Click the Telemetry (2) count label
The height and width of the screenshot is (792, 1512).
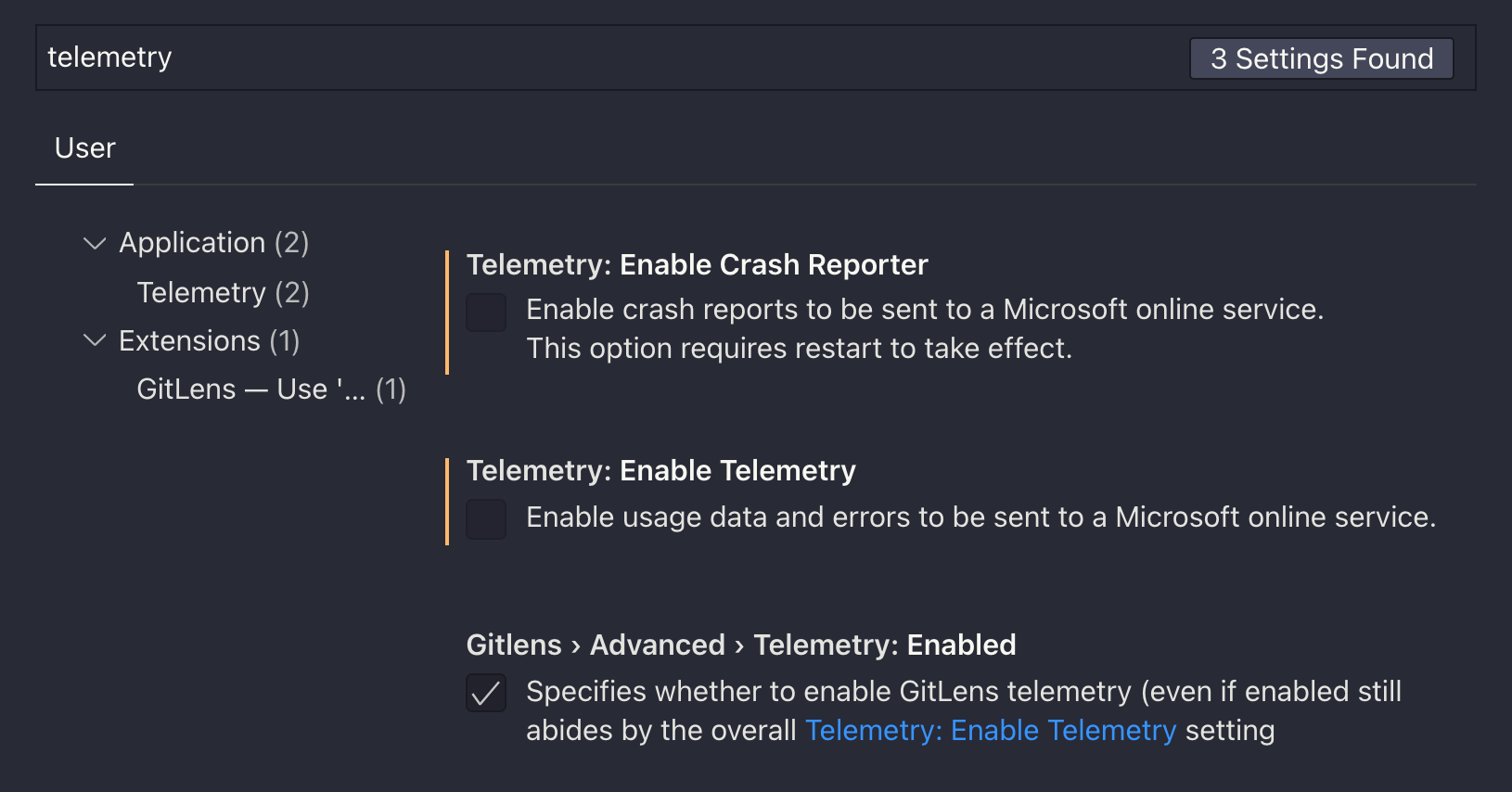pyautogui.click(x=222, y=292)
